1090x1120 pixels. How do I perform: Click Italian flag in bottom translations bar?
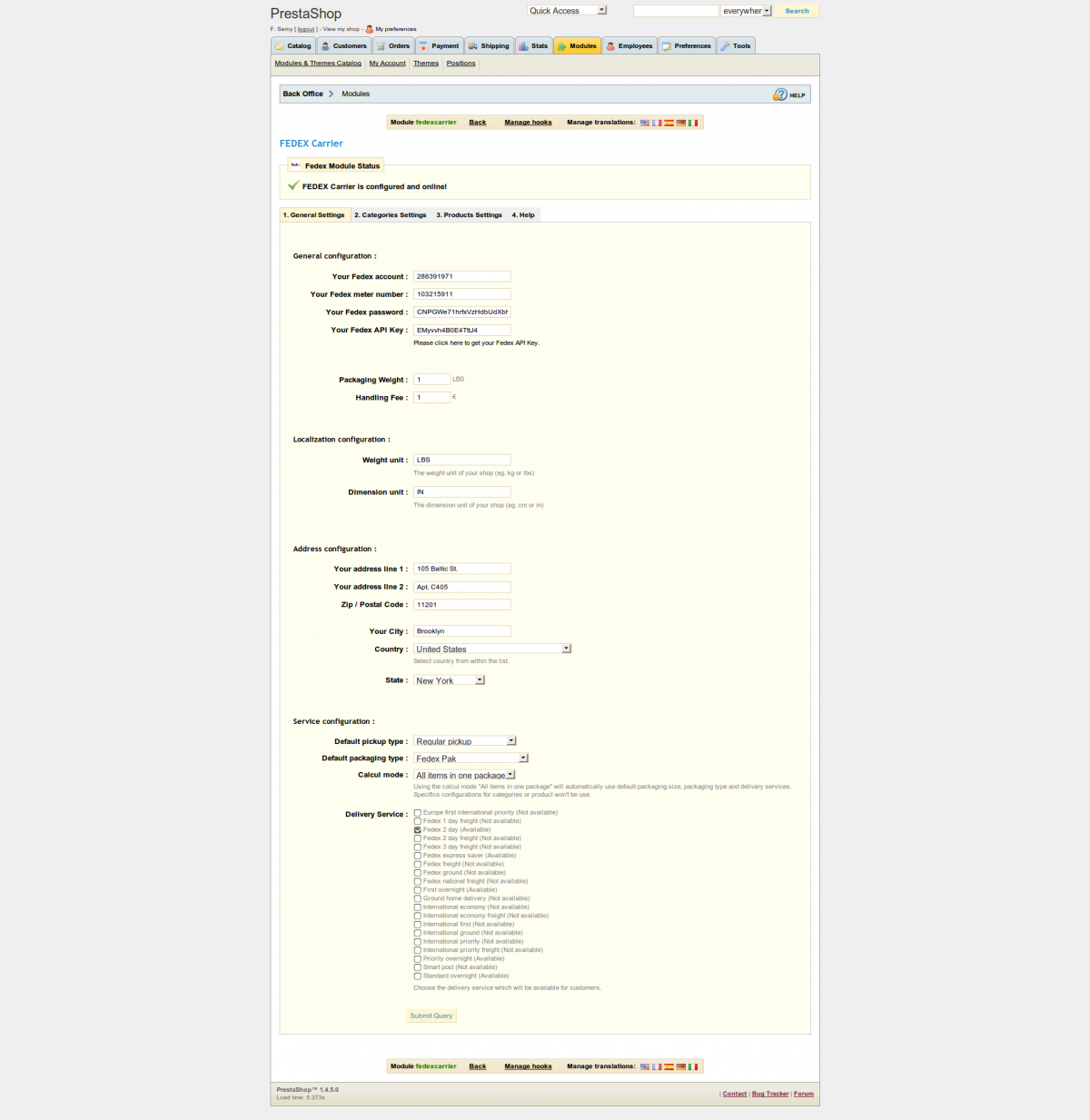[x=693, y=1067]
